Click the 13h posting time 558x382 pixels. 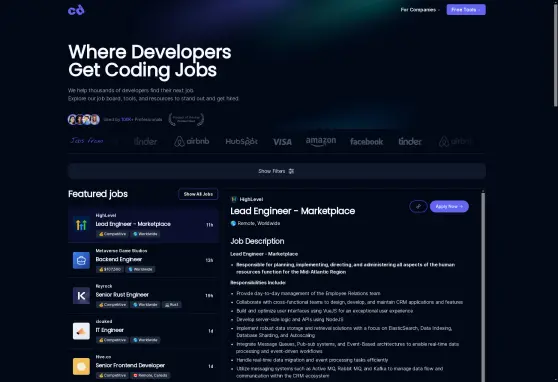click(x=209, y=260)
